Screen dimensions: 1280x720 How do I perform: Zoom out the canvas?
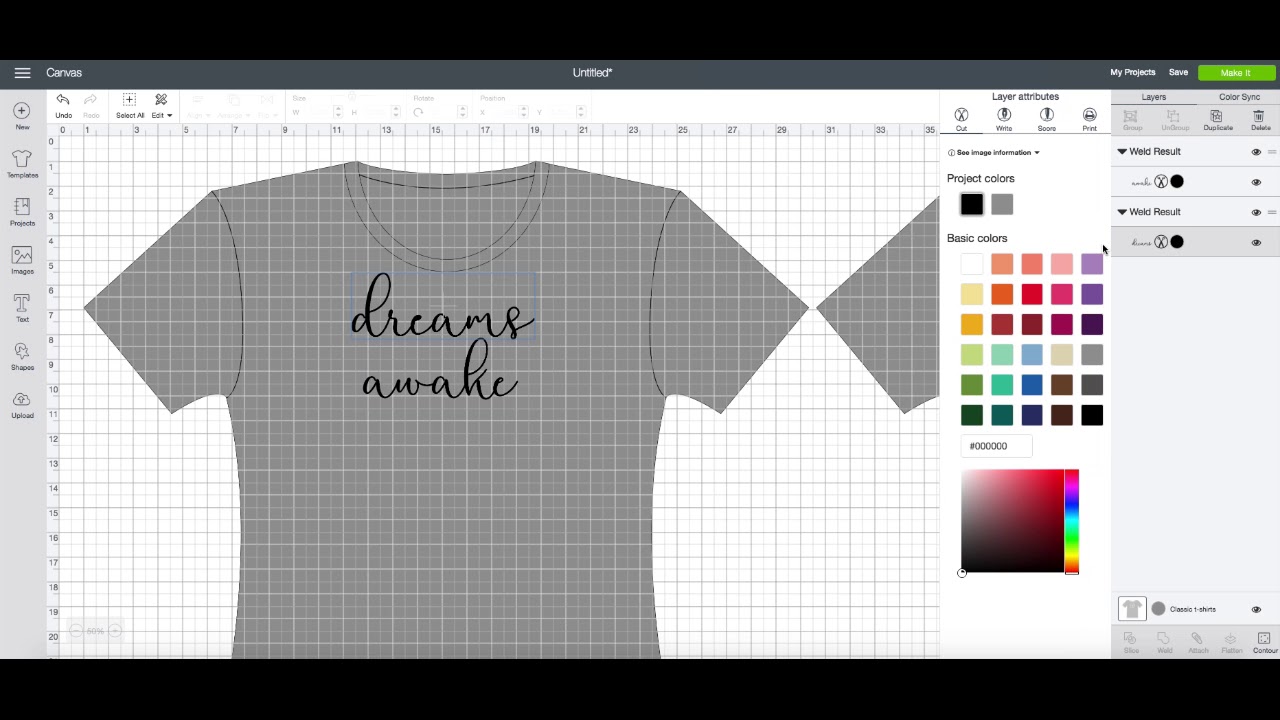coord(75,631)
